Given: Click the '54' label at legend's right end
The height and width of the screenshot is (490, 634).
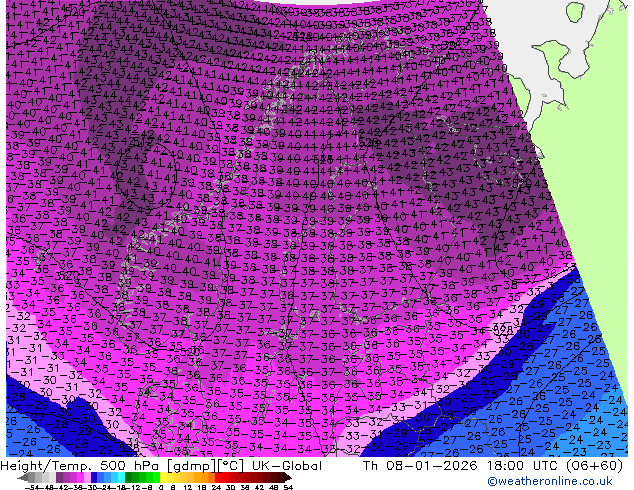Looking at the screenshot, I should click(x=288, y=488).
